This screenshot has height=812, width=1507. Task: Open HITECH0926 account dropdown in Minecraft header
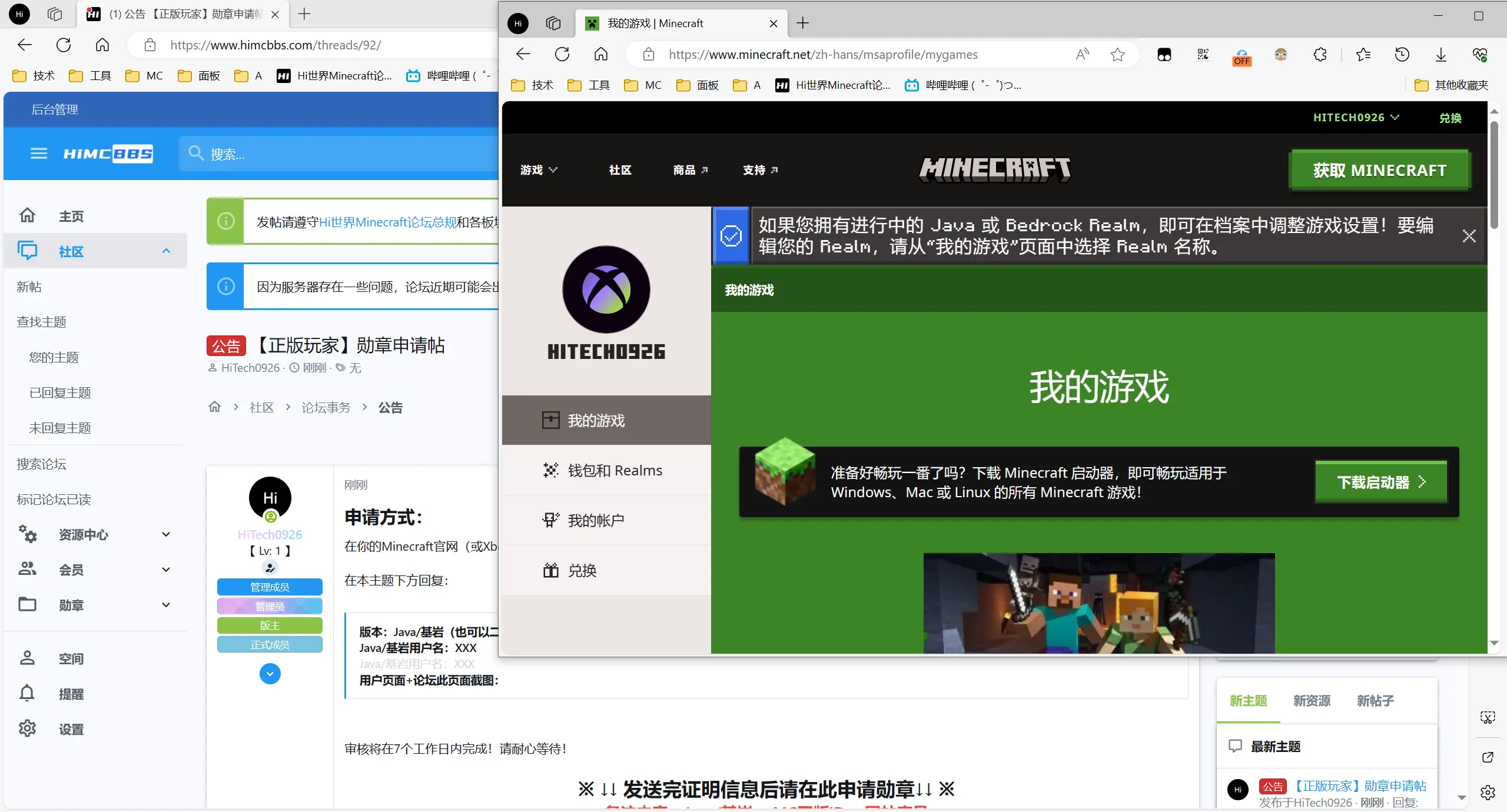[1355, 117]
